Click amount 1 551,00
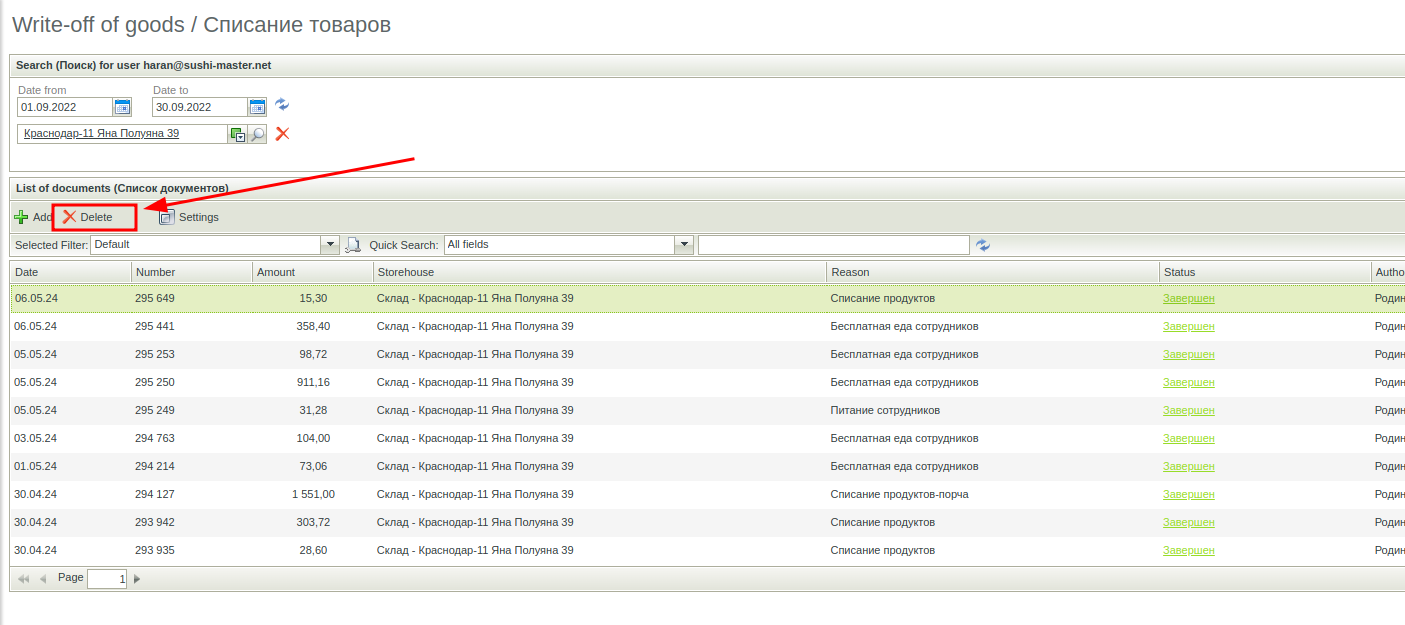This screenshot has height=625, width=1405. (x=313, y=494)
